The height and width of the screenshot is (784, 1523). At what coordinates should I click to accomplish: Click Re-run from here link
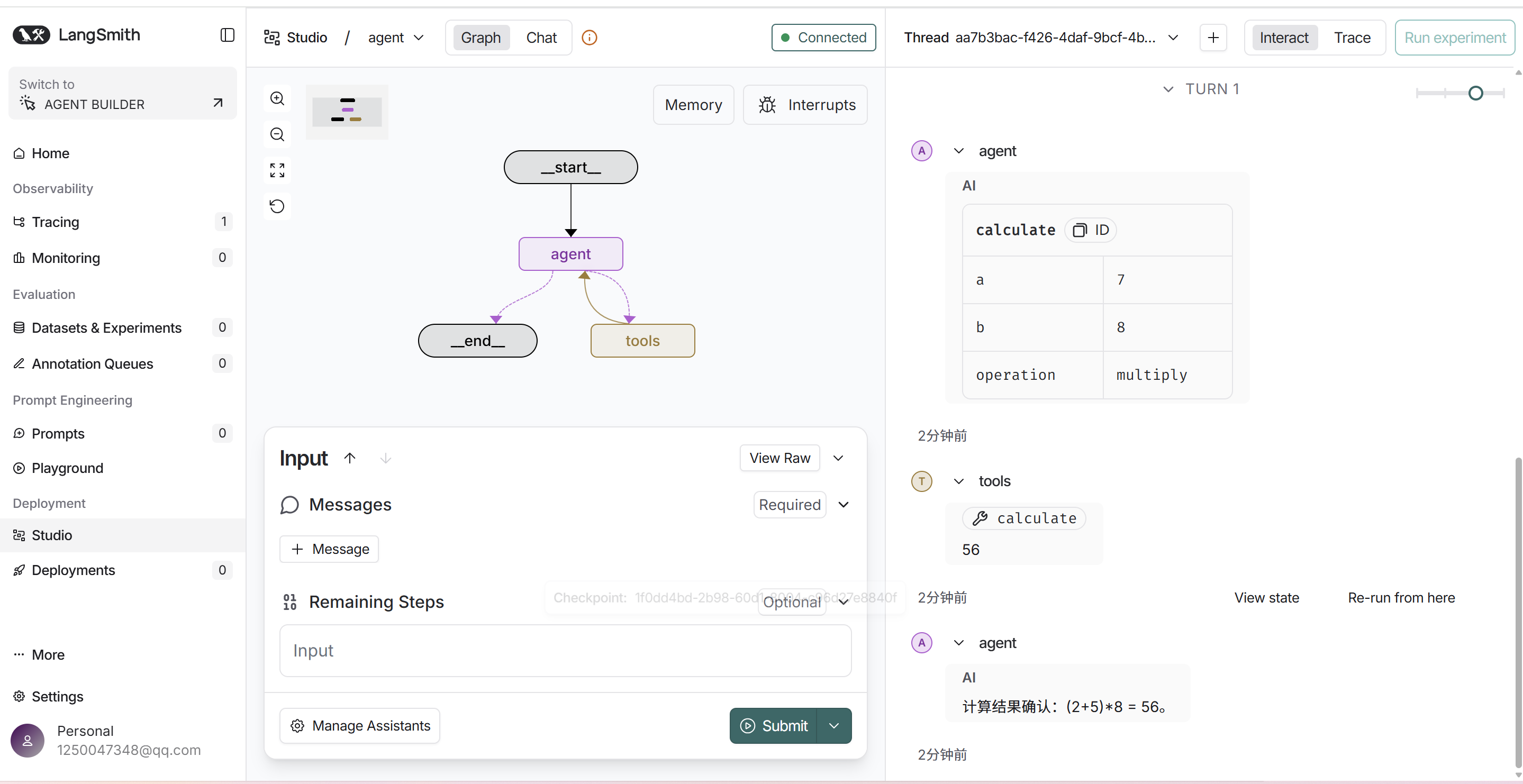(x=1401, y=598)
